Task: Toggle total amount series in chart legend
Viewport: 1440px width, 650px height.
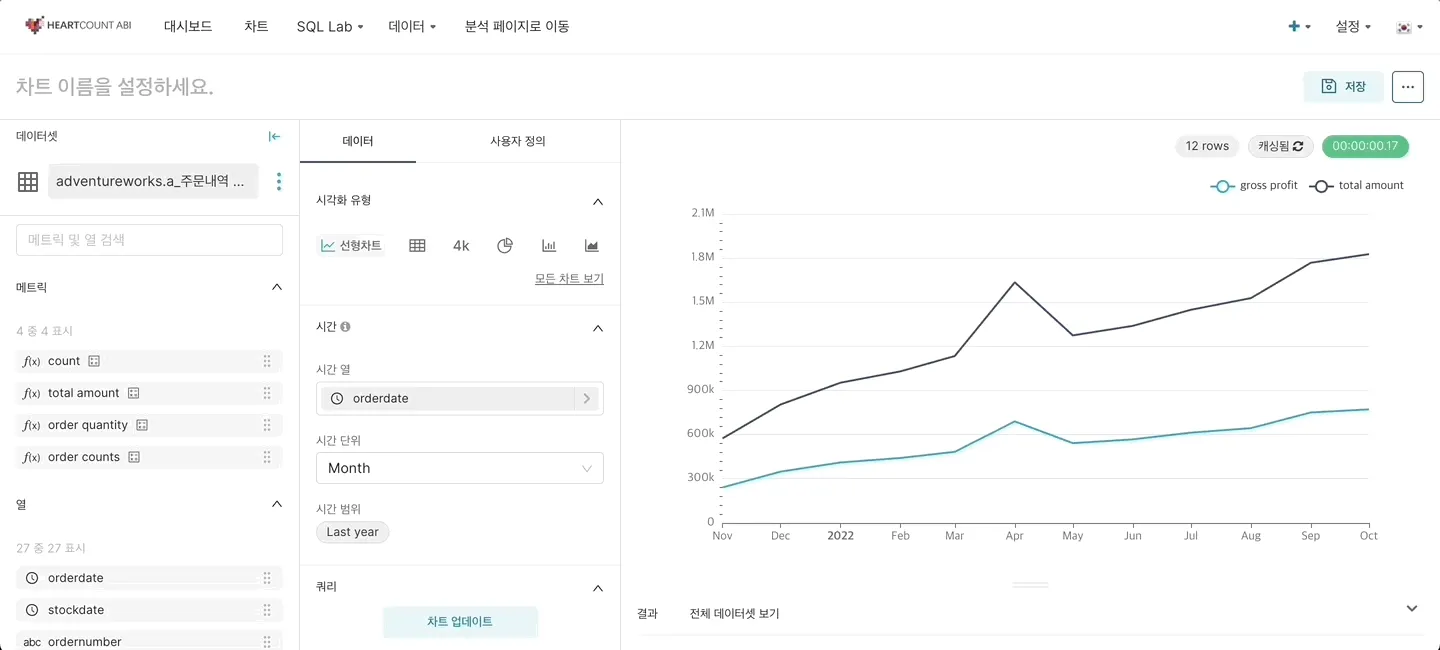Action: coord(1358,186)
